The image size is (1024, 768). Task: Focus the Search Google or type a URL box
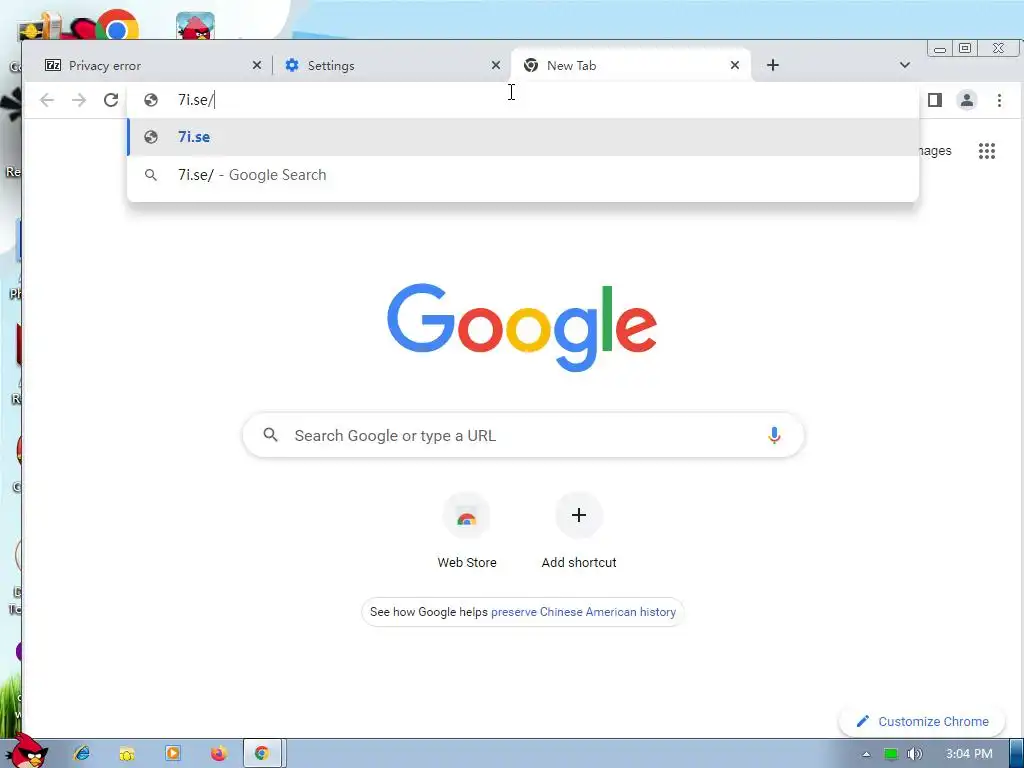pyautogui.click(x=523, y=435)
